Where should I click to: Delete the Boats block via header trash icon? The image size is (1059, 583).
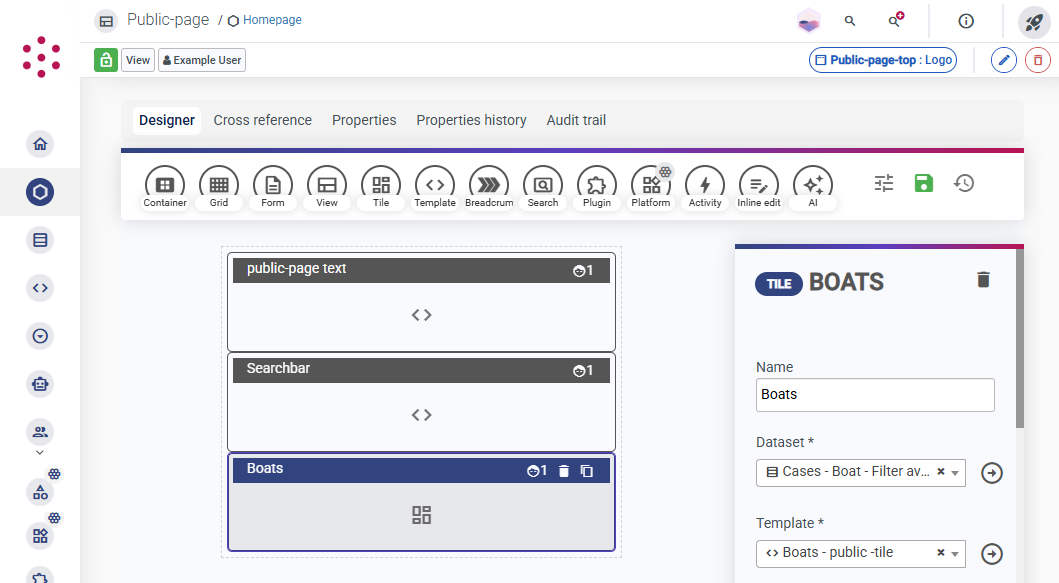pos(564,471)
